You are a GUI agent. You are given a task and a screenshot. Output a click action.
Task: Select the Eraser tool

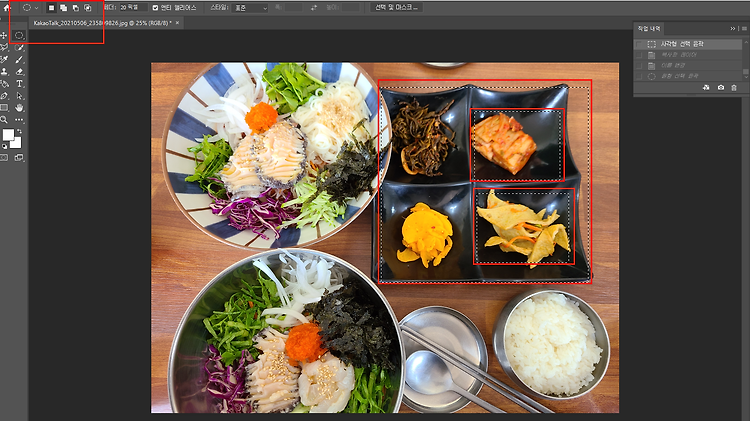pyautogui.click(x=19, y=72)
